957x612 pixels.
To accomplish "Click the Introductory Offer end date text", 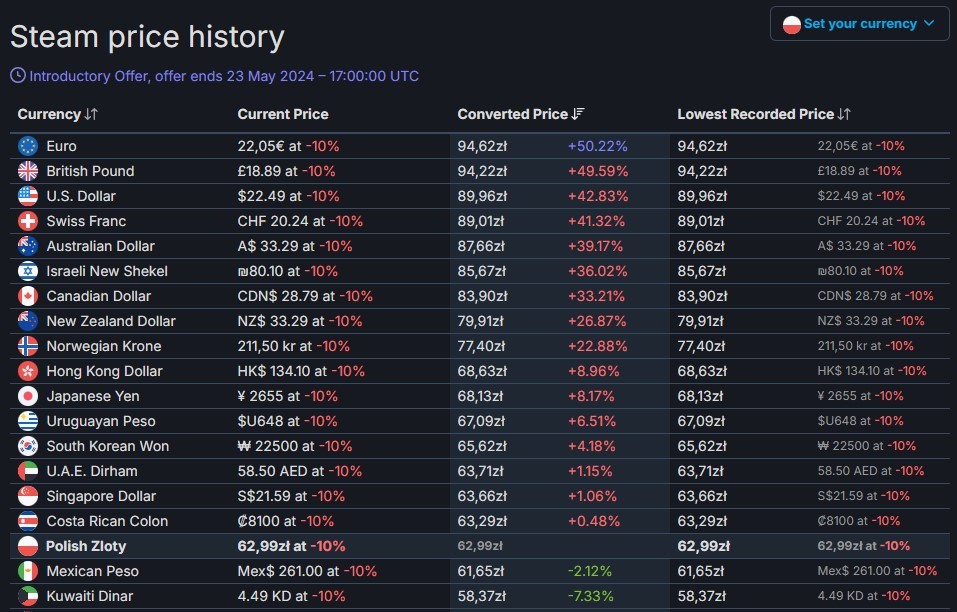I will coord(224,76).
